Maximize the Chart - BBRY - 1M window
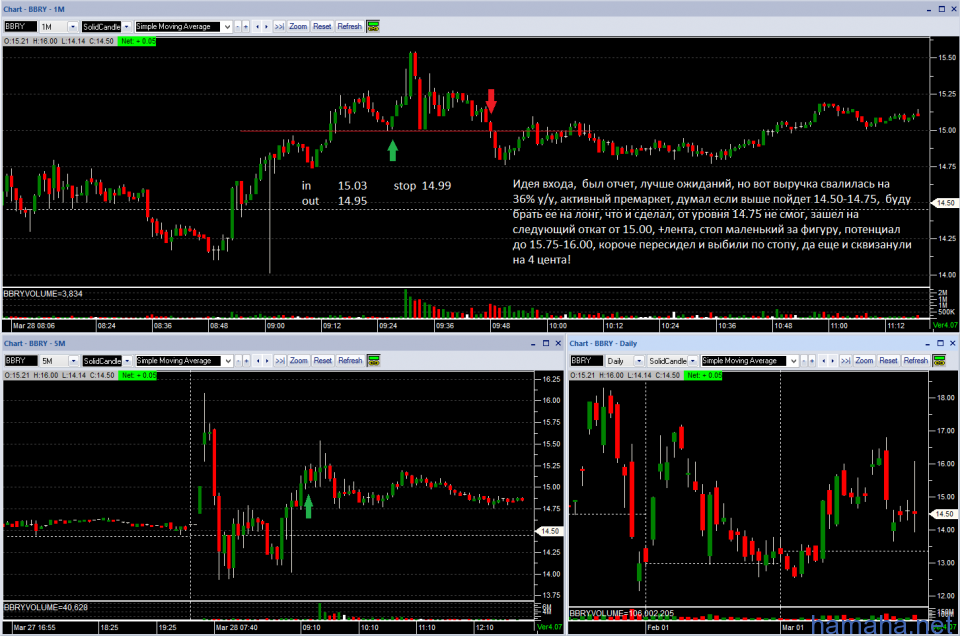The width and height of the screenshot is (960, 636). [x=942, y=9]
